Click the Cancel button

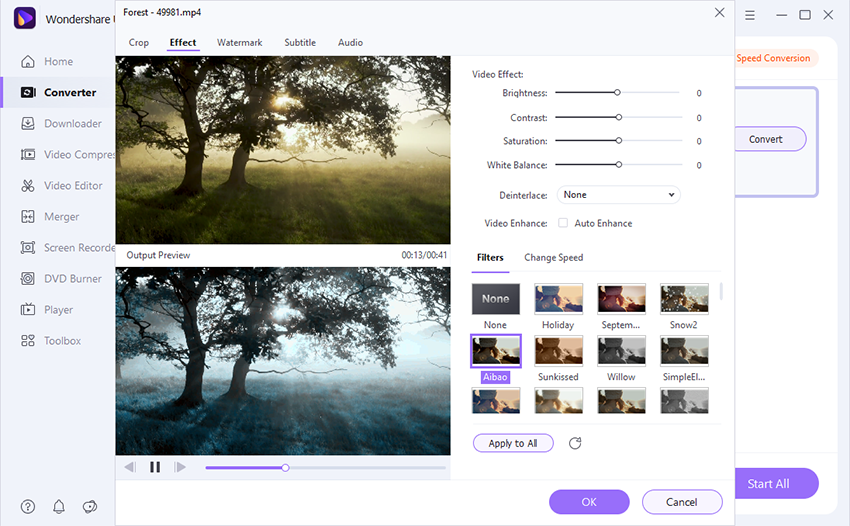(x=681, y=502)
